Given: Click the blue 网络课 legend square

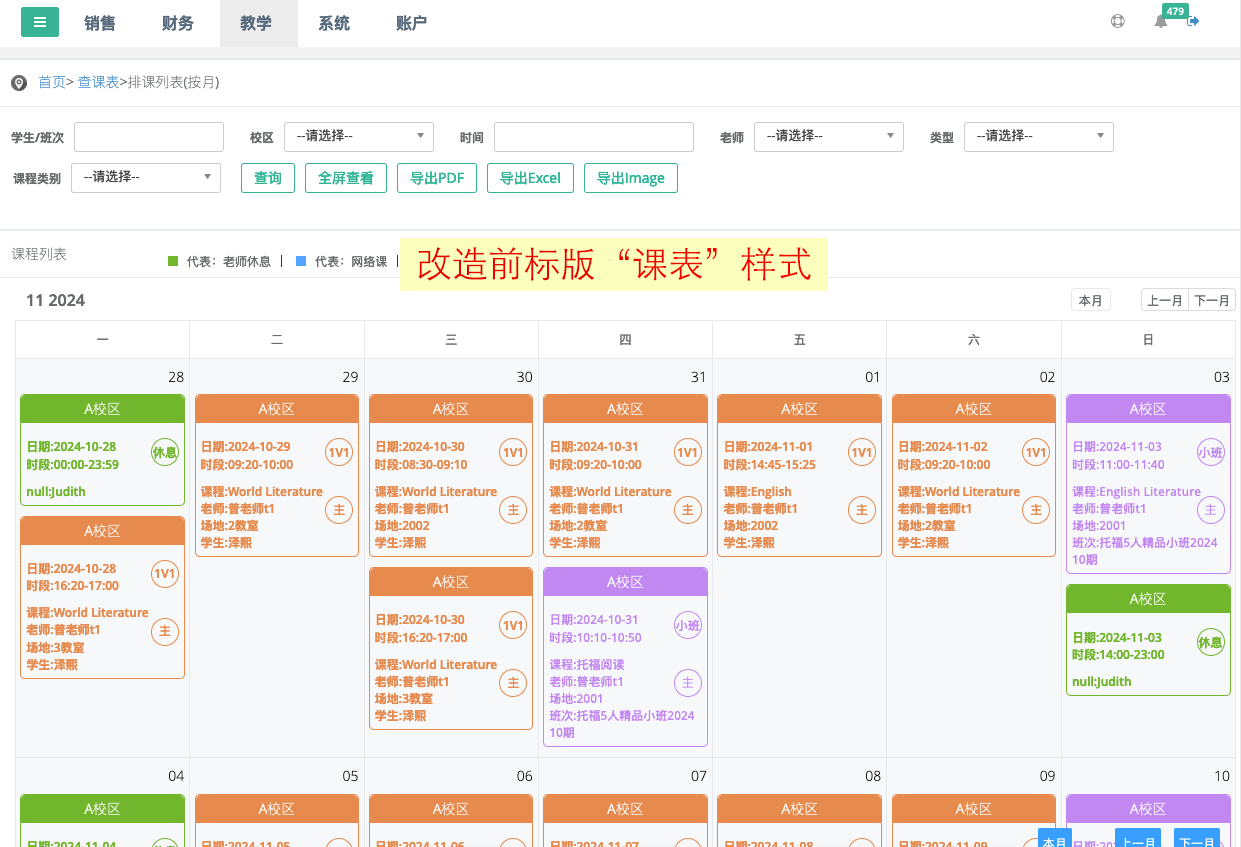Looking at the screenshot, I should [x=301, y=261].
